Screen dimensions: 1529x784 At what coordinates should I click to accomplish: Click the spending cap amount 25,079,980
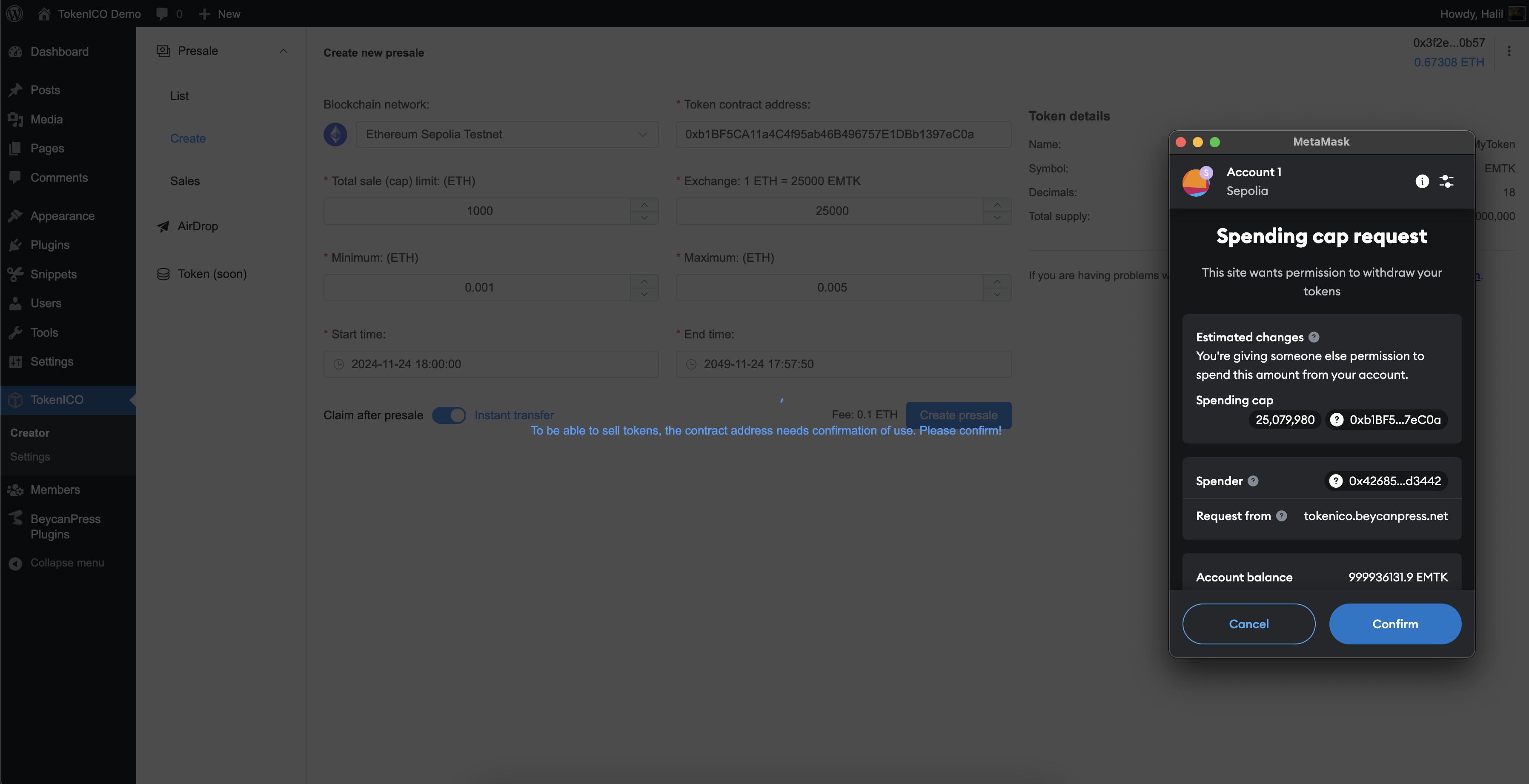[x=1285, y=420]
